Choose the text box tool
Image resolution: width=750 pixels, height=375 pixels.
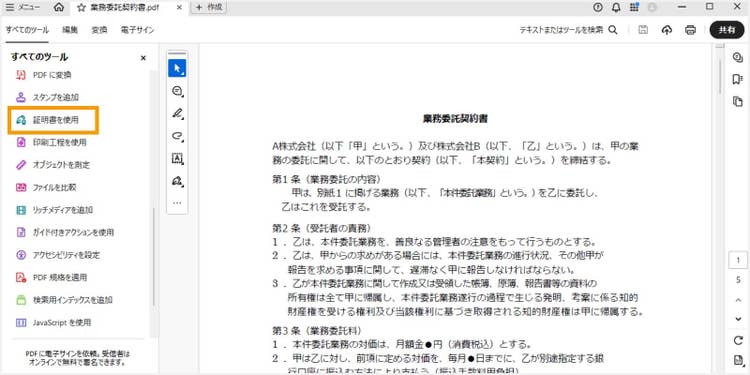[177, 158]
